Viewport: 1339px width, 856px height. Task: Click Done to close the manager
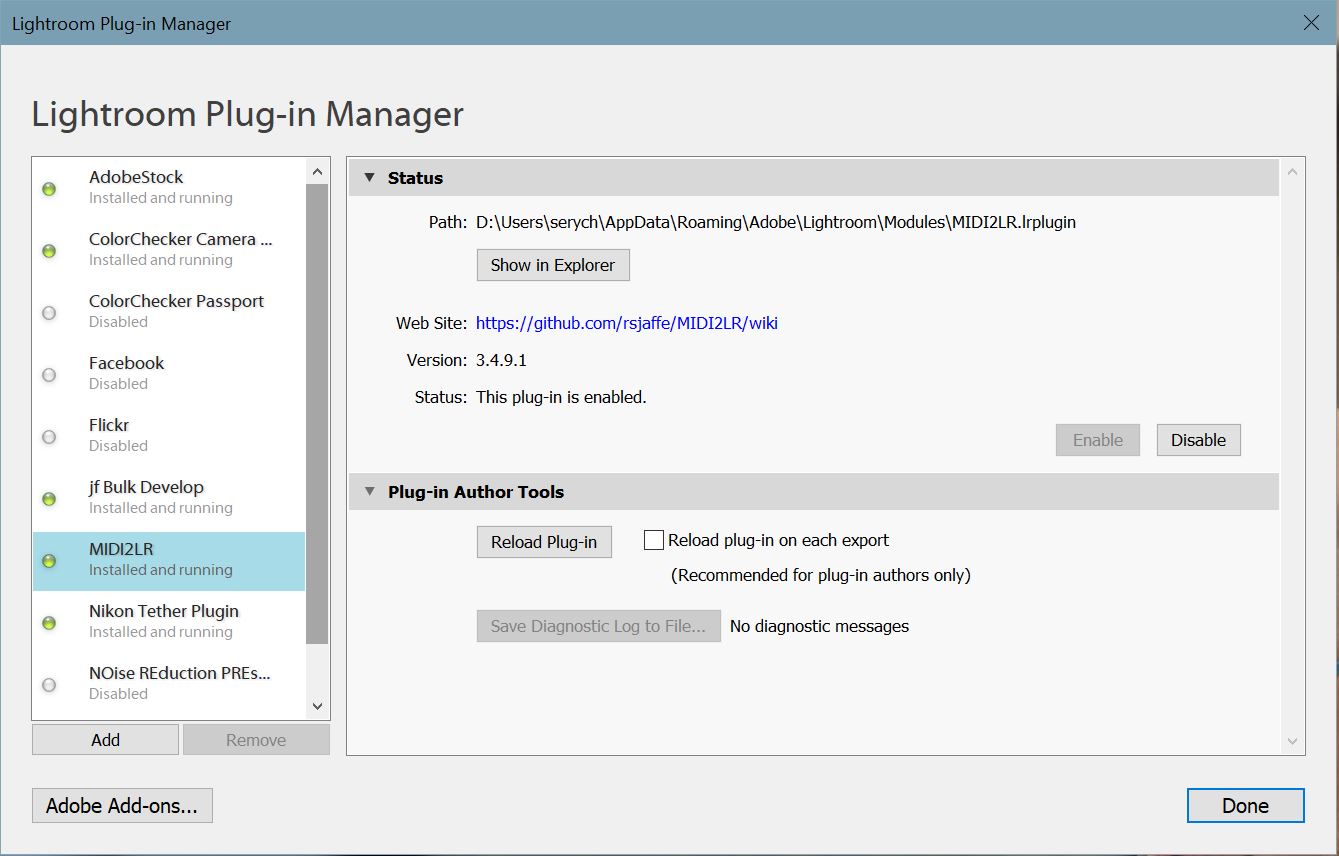(x=1245, y=806)
